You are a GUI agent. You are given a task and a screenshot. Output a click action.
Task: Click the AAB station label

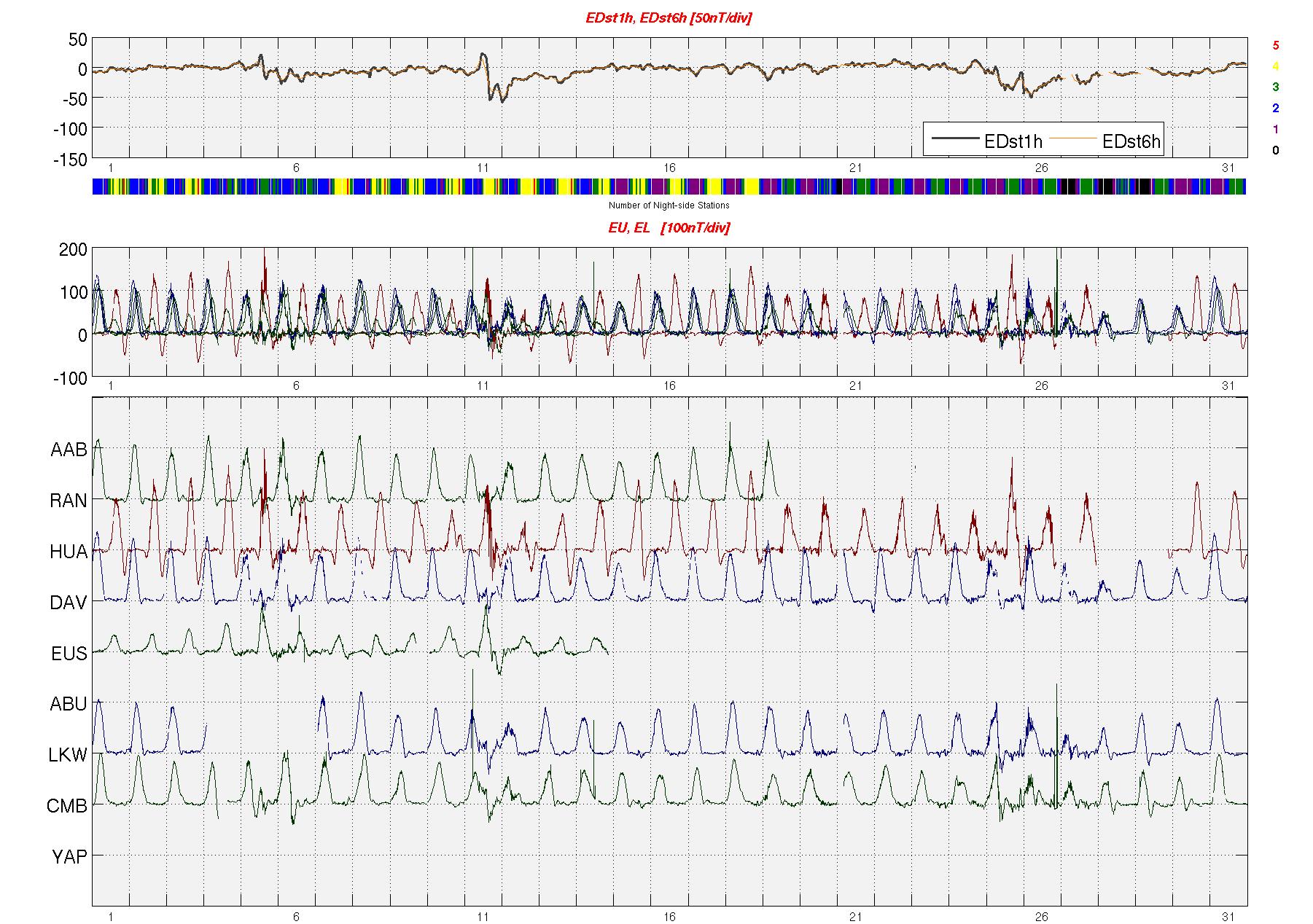click(69, 450)
